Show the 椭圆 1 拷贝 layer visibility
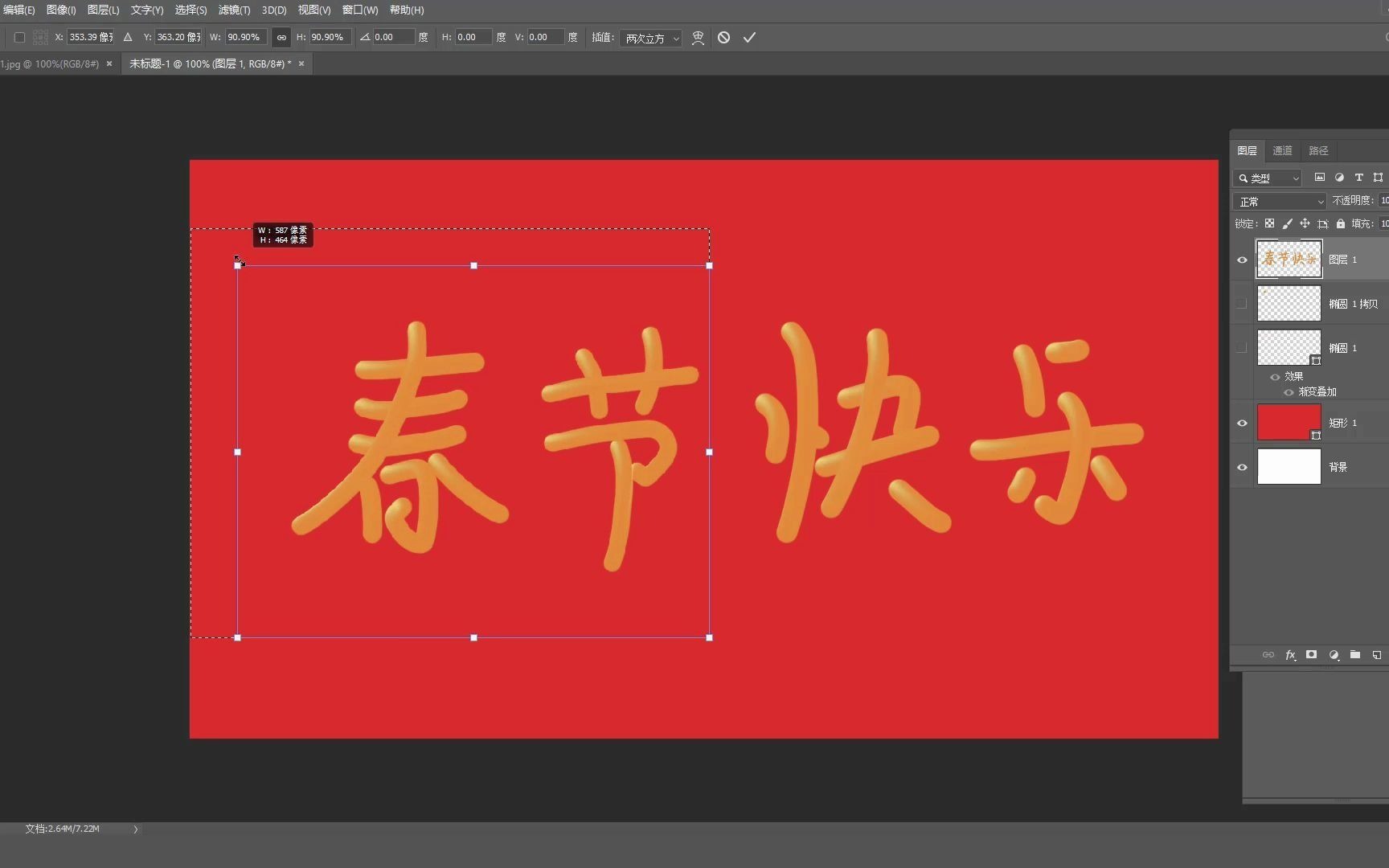 point(1242,303)
